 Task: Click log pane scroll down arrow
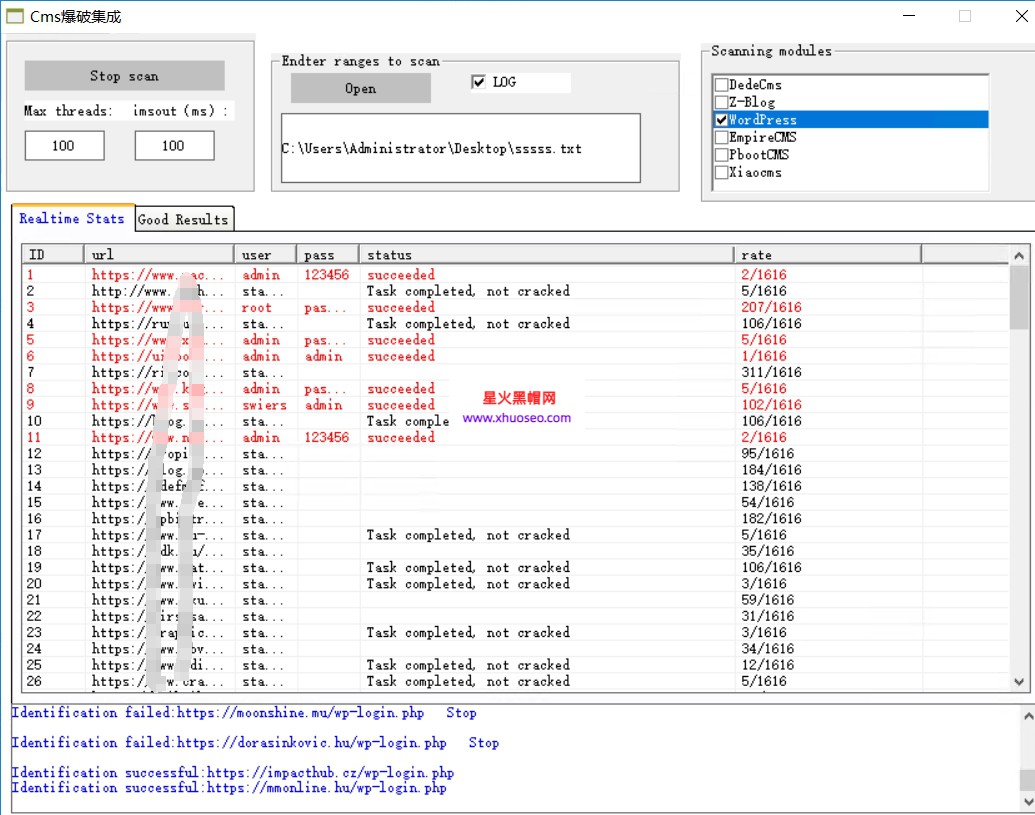1028,801
